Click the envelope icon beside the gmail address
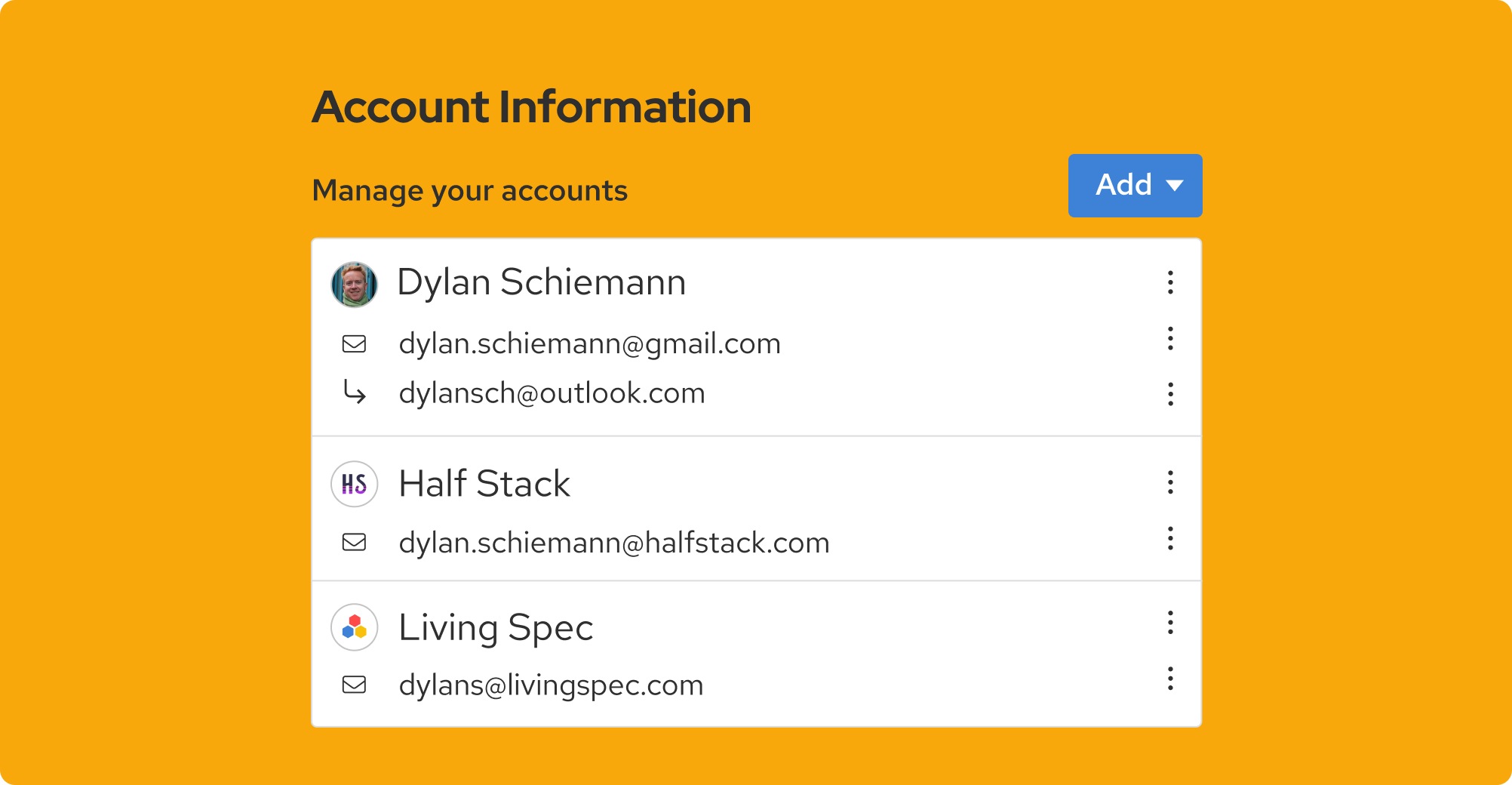 click(355, 344)
